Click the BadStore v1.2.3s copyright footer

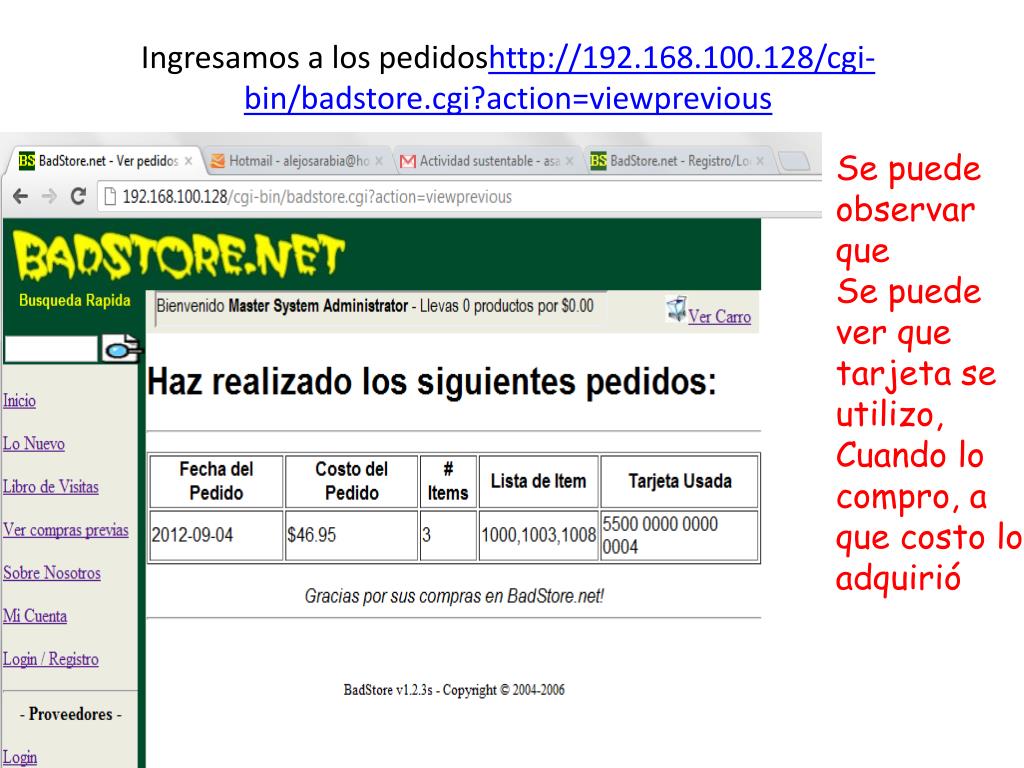pos(454,690)
